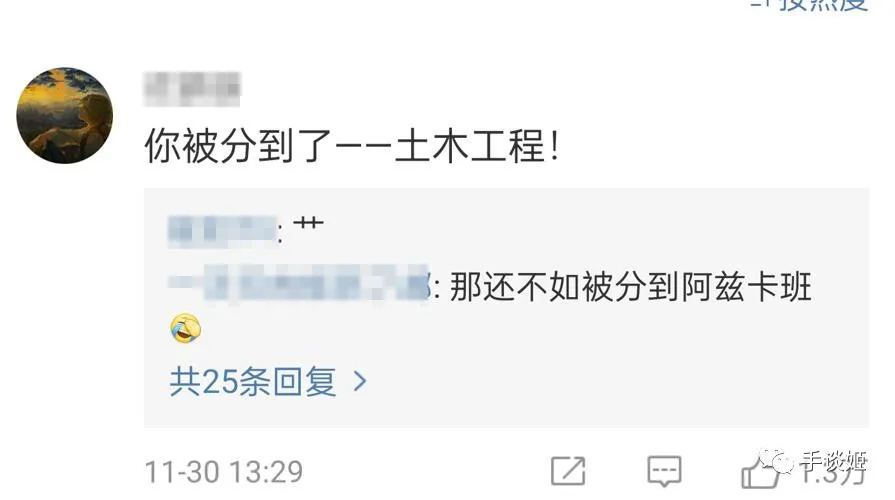
Task: Tap the laughing-crying emoji in reply
Action: click(186, 328)
